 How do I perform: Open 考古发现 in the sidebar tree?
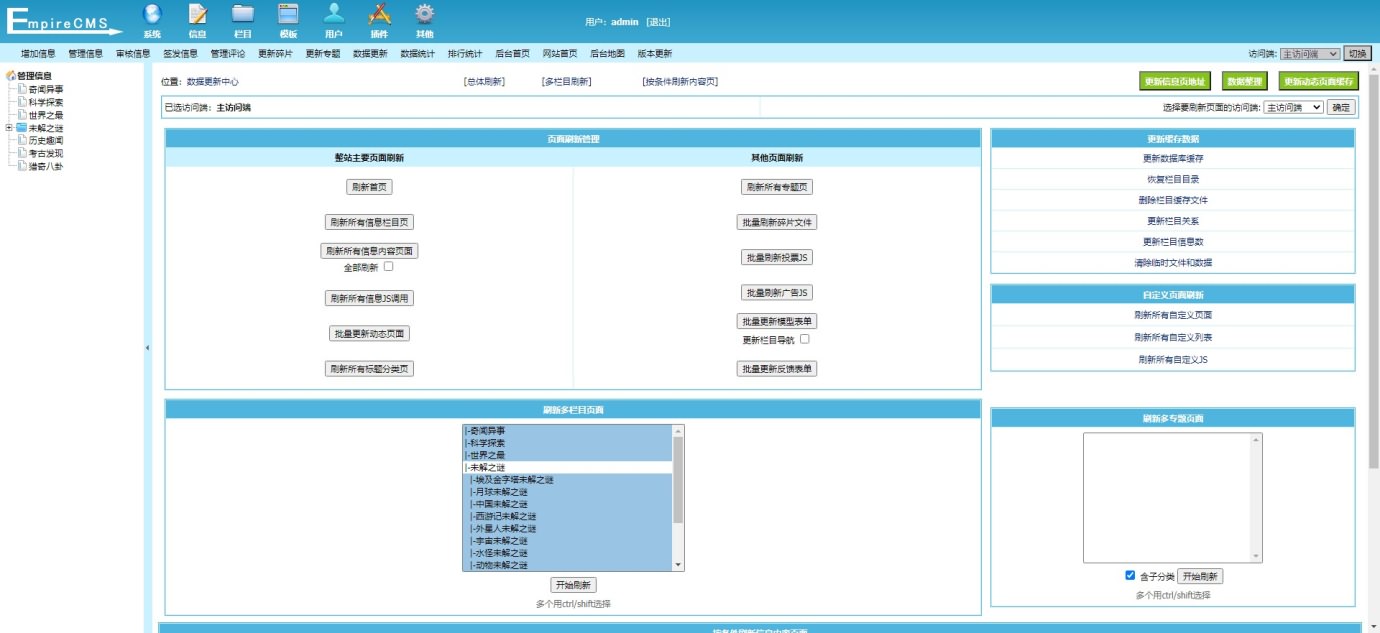point(46,154)
